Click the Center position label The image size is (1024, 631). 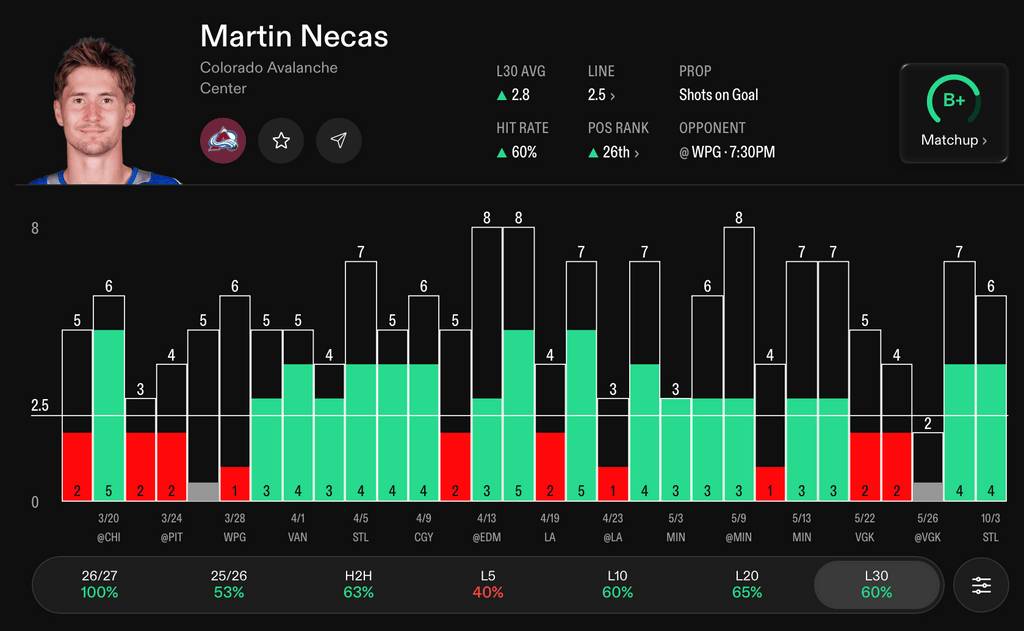[223, 89]
